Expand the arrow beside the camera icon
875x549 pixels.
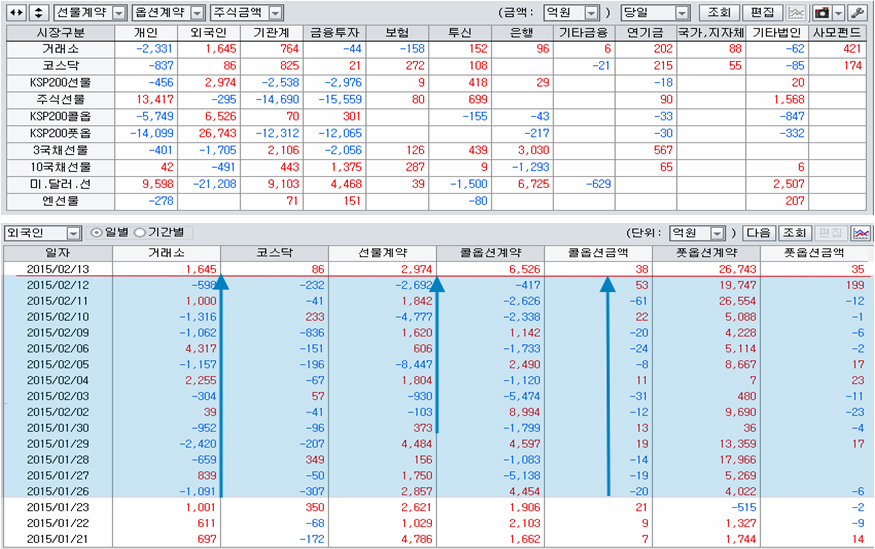pyautogui.click(x=838, y=13)
